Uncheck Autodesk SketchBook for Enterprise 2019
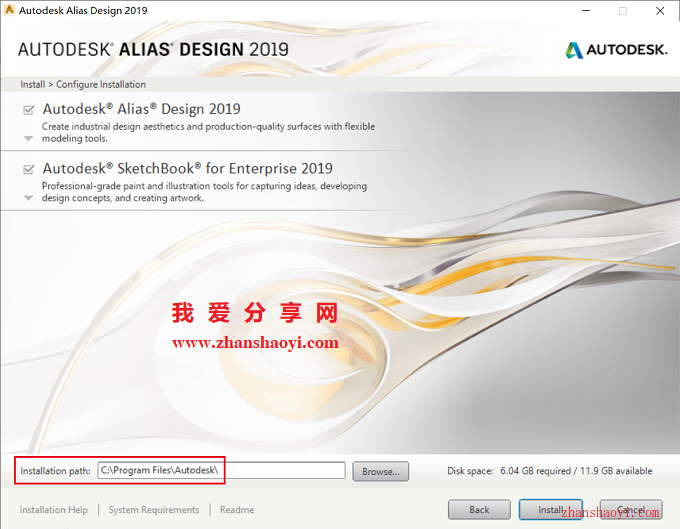The height and width of the screenshot is (529, 680). [29, 169]
